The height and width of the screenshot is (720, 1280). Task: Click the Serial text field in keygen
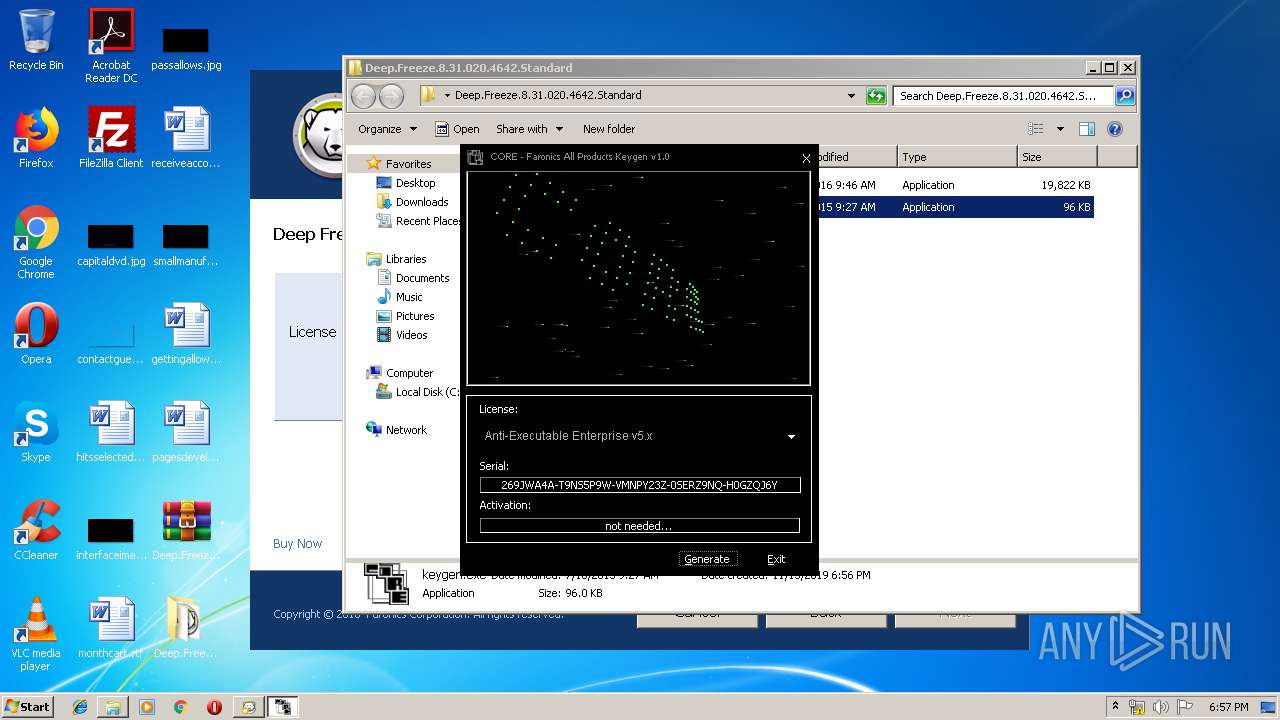(640, 485)
